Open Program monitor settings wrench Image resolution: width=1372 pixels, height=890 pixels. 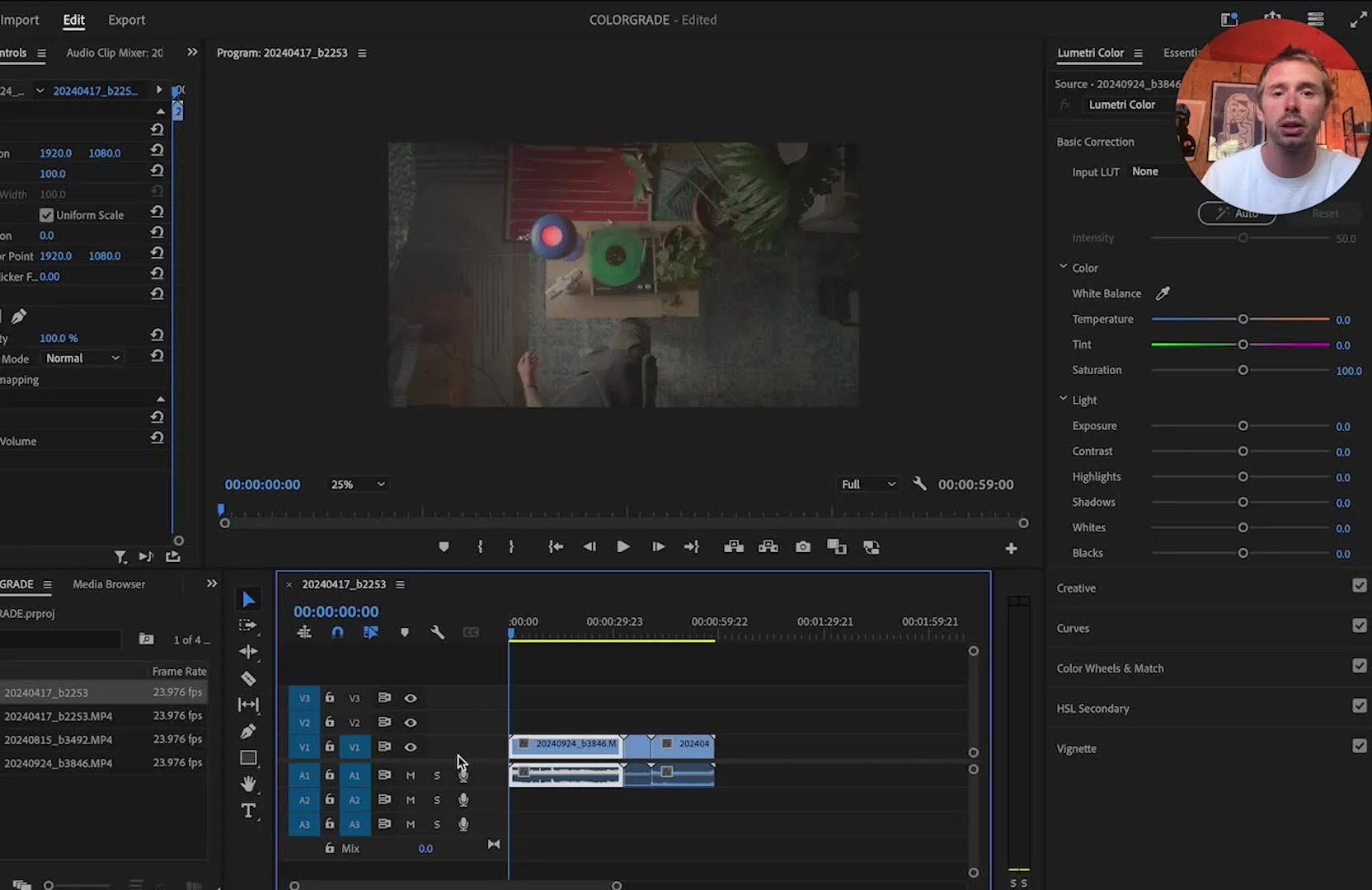point(920,484)
